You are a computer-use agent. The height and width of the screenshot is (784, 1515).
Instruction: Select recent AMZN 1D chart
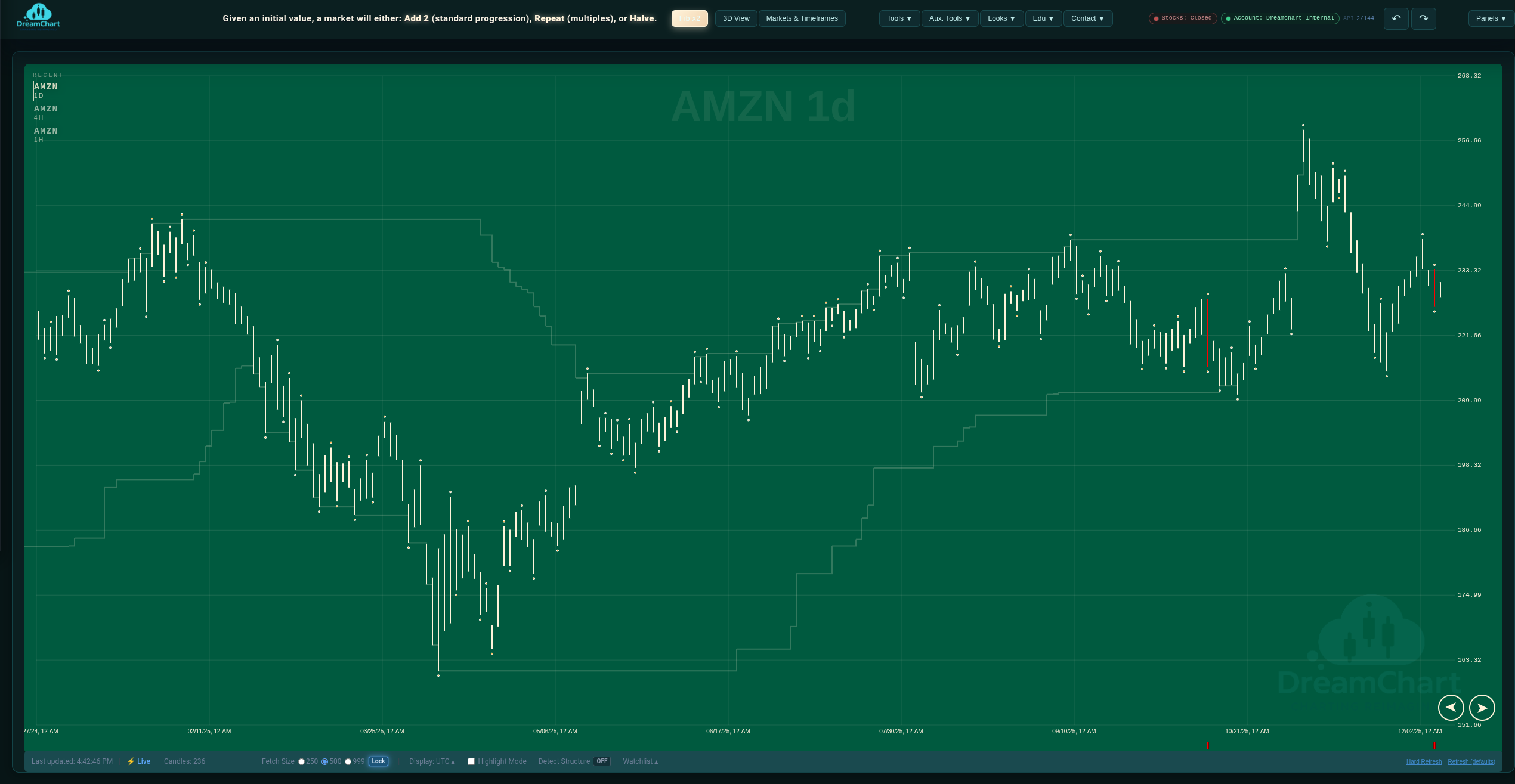46,91
